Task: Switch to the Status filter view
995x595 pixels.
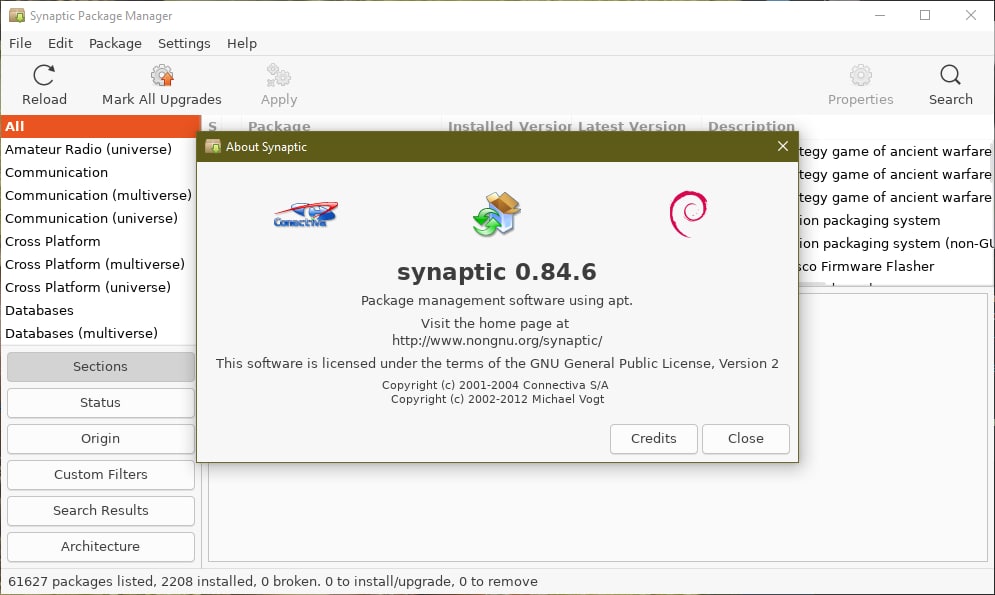Action: (100, 403)
